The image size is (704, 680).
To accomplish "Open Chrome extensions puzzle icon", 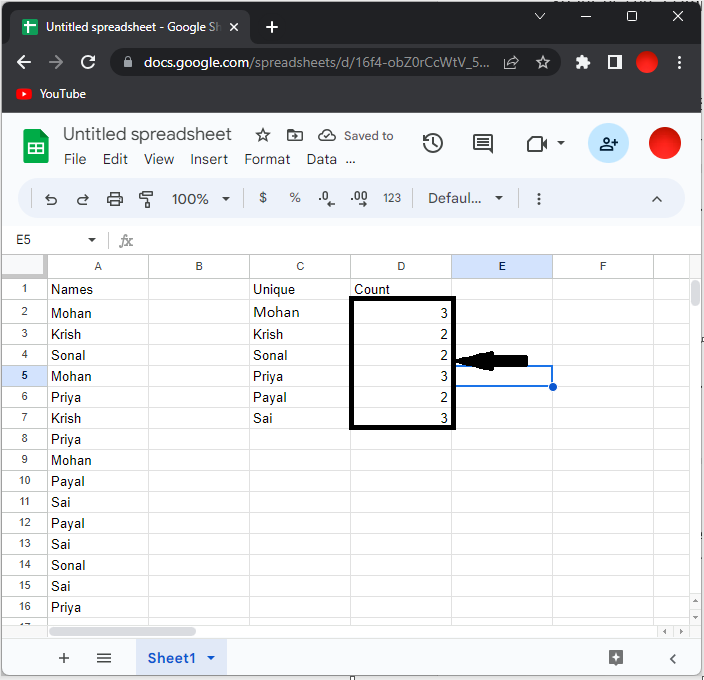I will tap(582, 62).
